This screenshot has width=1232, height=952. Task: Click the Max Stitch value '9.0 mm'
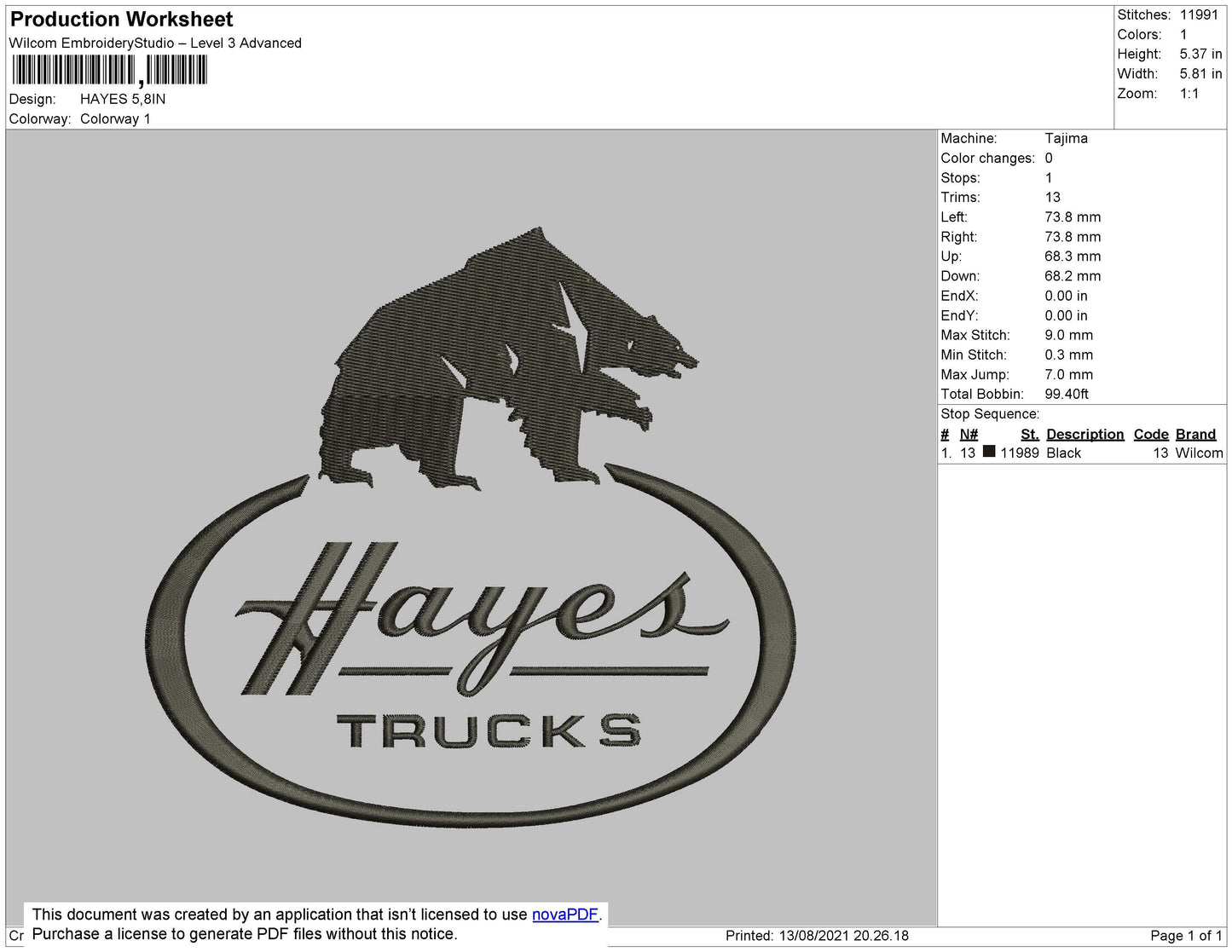(1069, 335)
